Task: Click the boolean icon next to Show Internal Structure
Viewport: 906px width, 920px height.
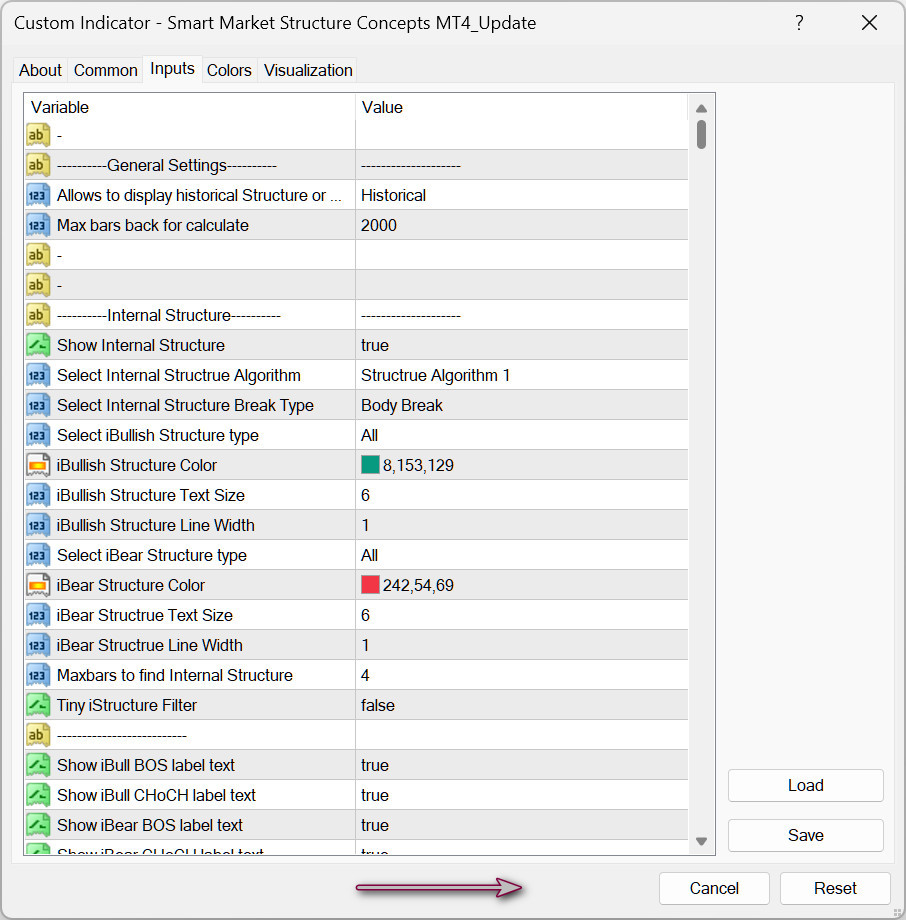Action: click(38, 345)
